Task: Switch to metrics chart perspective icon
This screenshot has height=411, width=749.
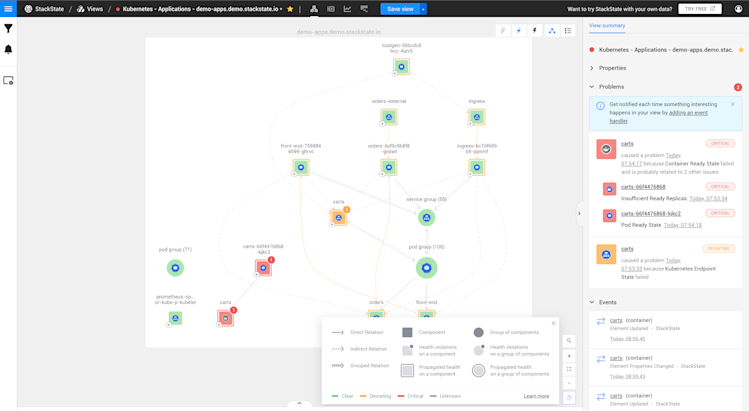Action: pyautogui.click(x=347, y=9)
